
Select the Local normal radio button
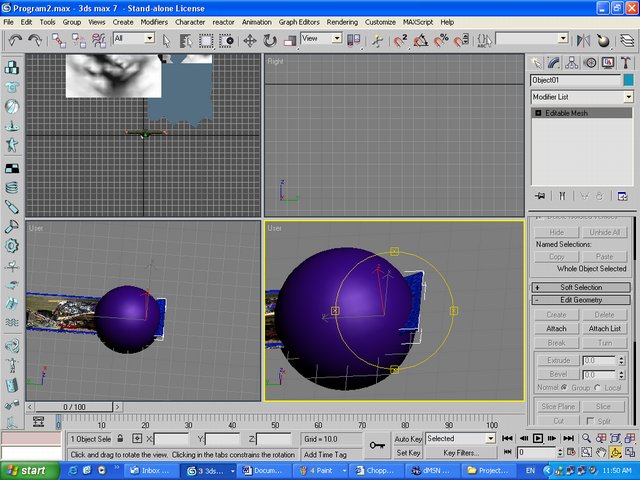599,387
